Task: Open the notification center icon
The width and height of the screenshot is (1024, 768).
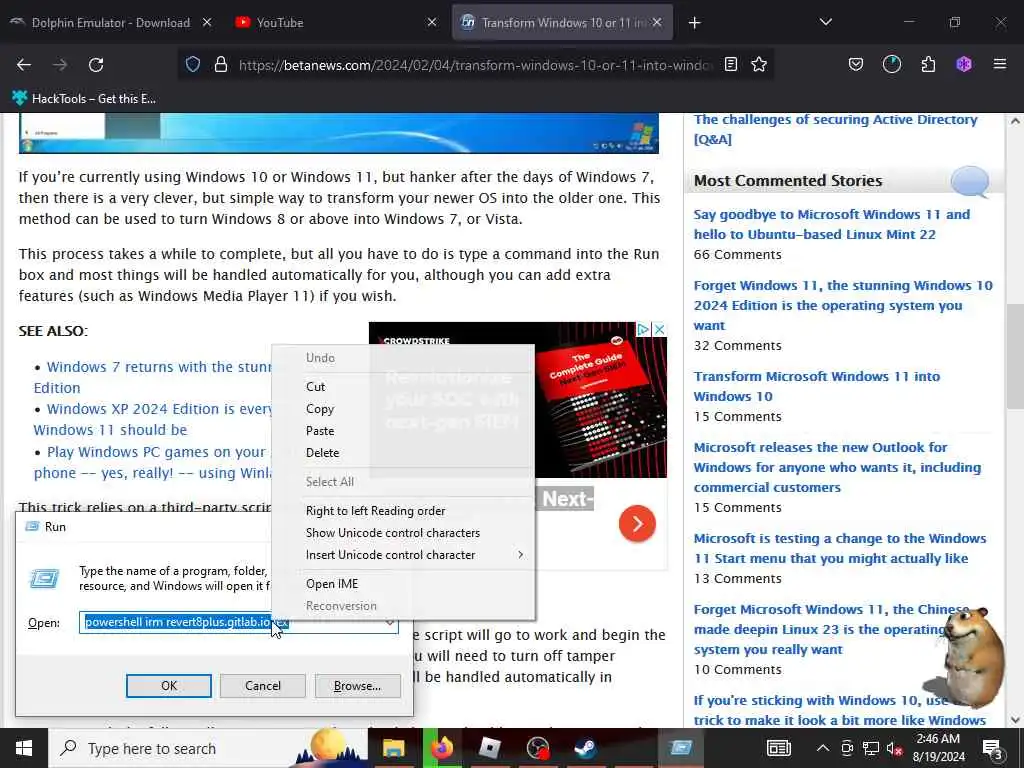Action: click(993, 748)
